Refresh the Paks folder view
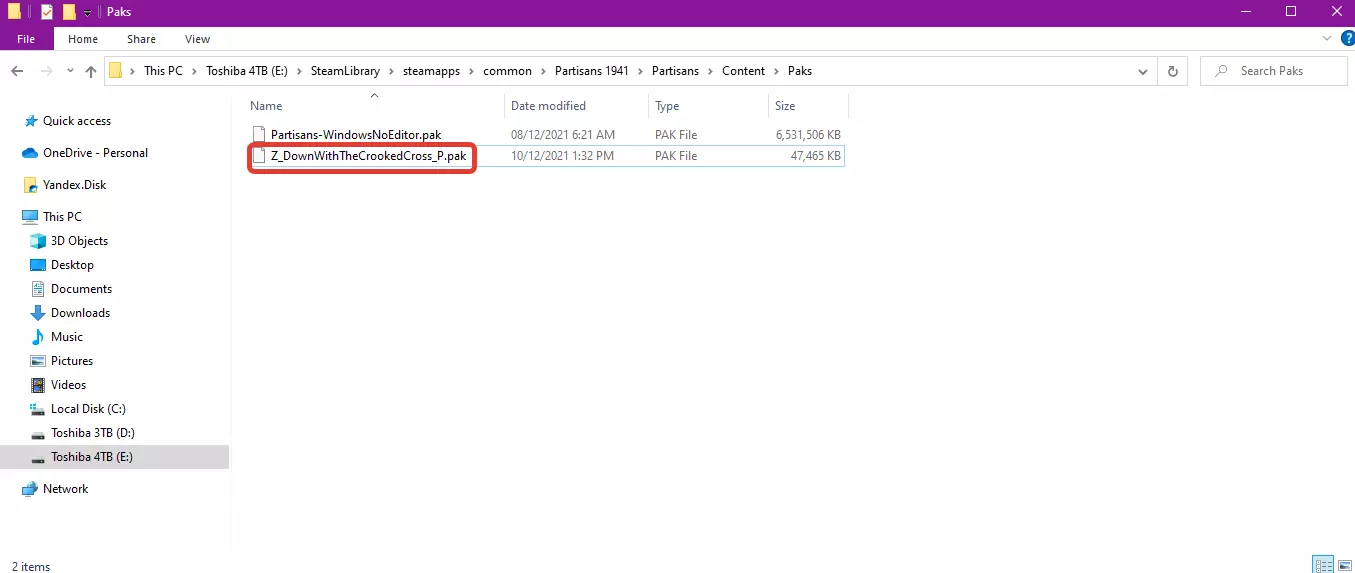1355x573 pixels. click(x=1172, y=71)
